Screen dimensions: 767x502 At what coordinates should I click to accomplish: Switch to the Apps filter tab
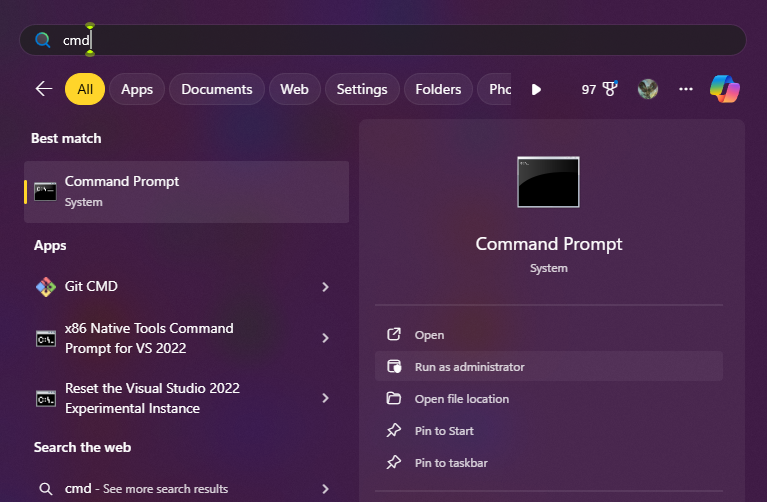tap(137, 89)
